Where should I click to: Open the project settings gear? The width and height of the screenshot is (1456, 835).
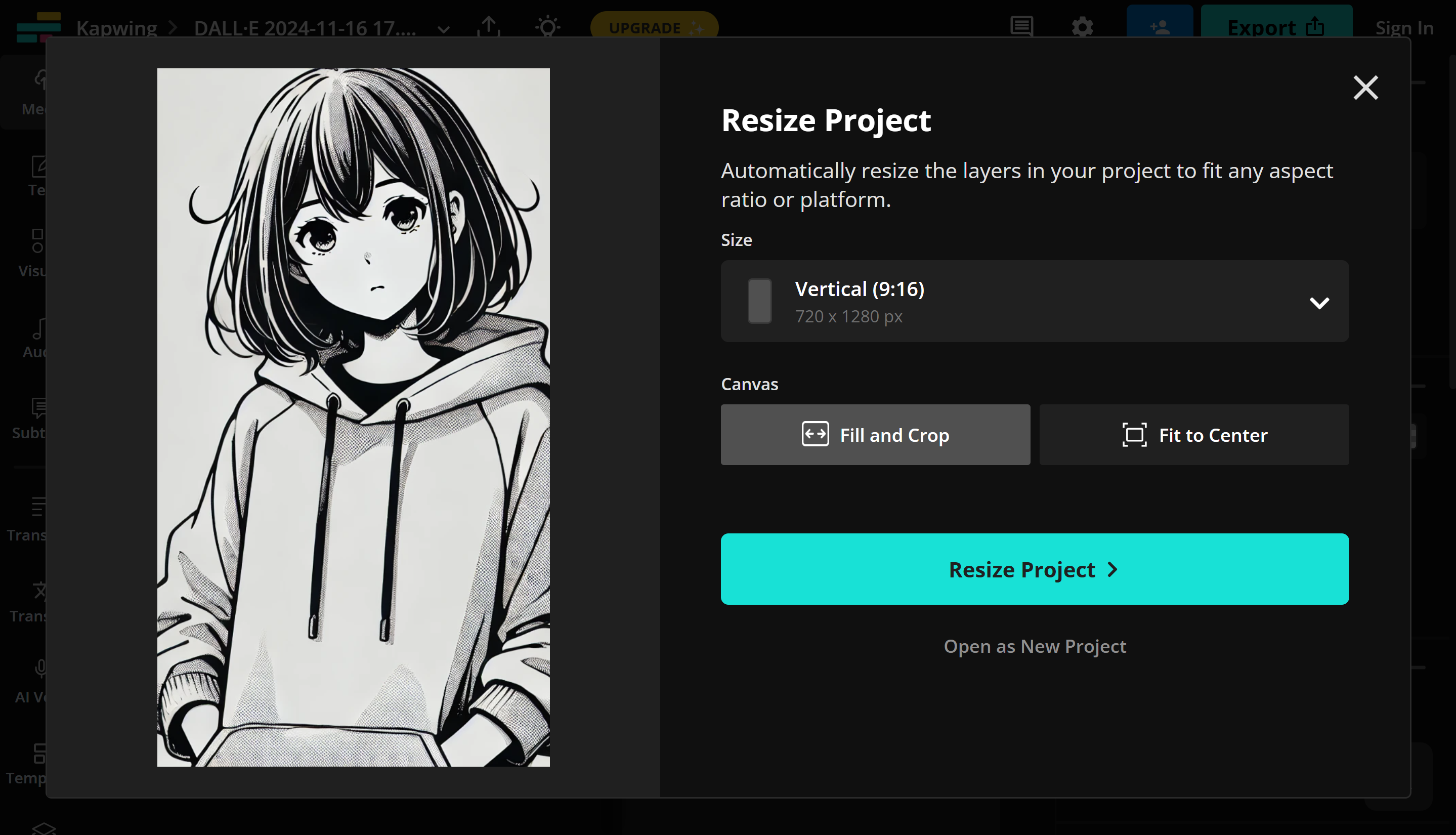pos(1082,27)
